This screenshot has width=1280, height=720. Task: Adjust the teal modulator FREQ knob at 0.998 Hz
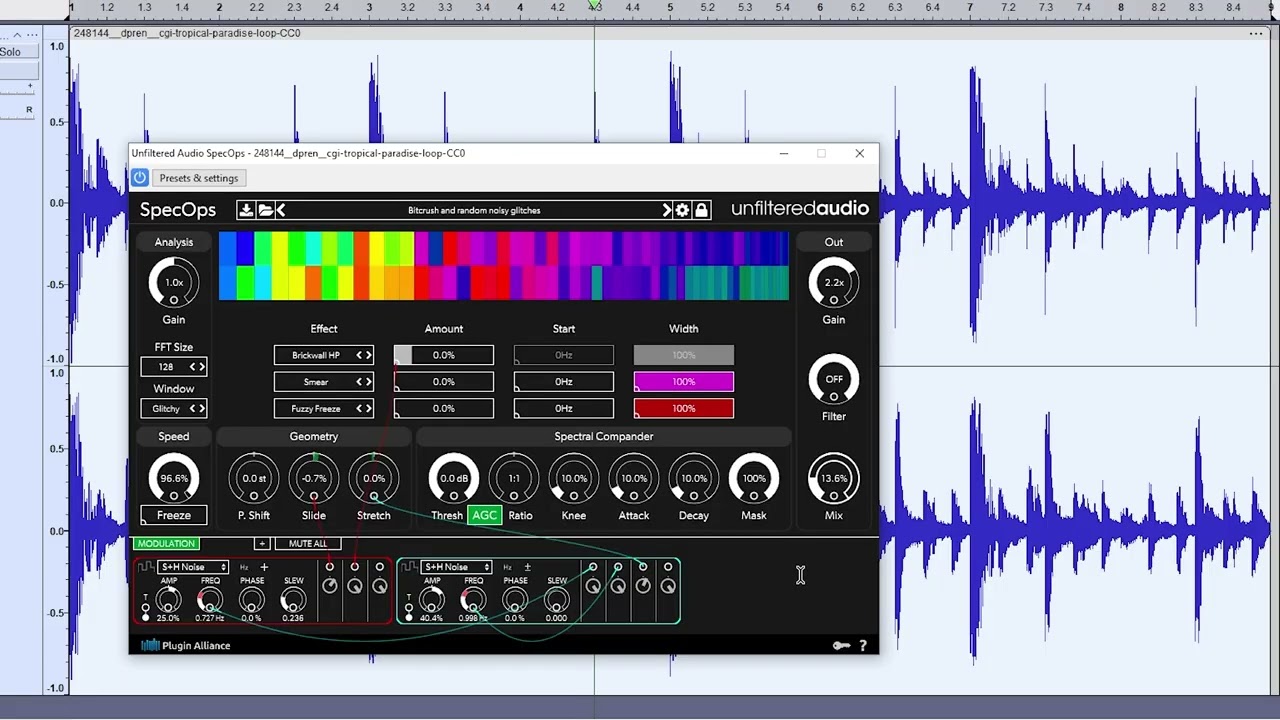(474, 600)
